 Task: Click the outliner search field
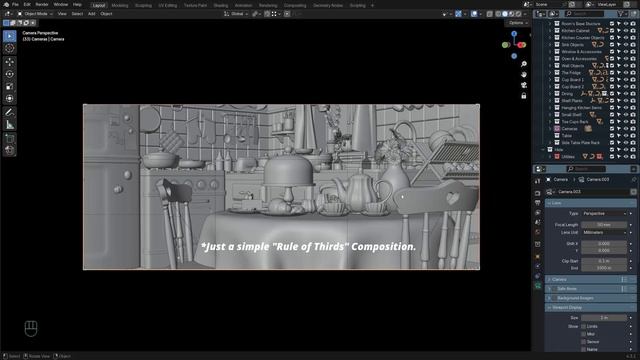(x=584, y=14)
